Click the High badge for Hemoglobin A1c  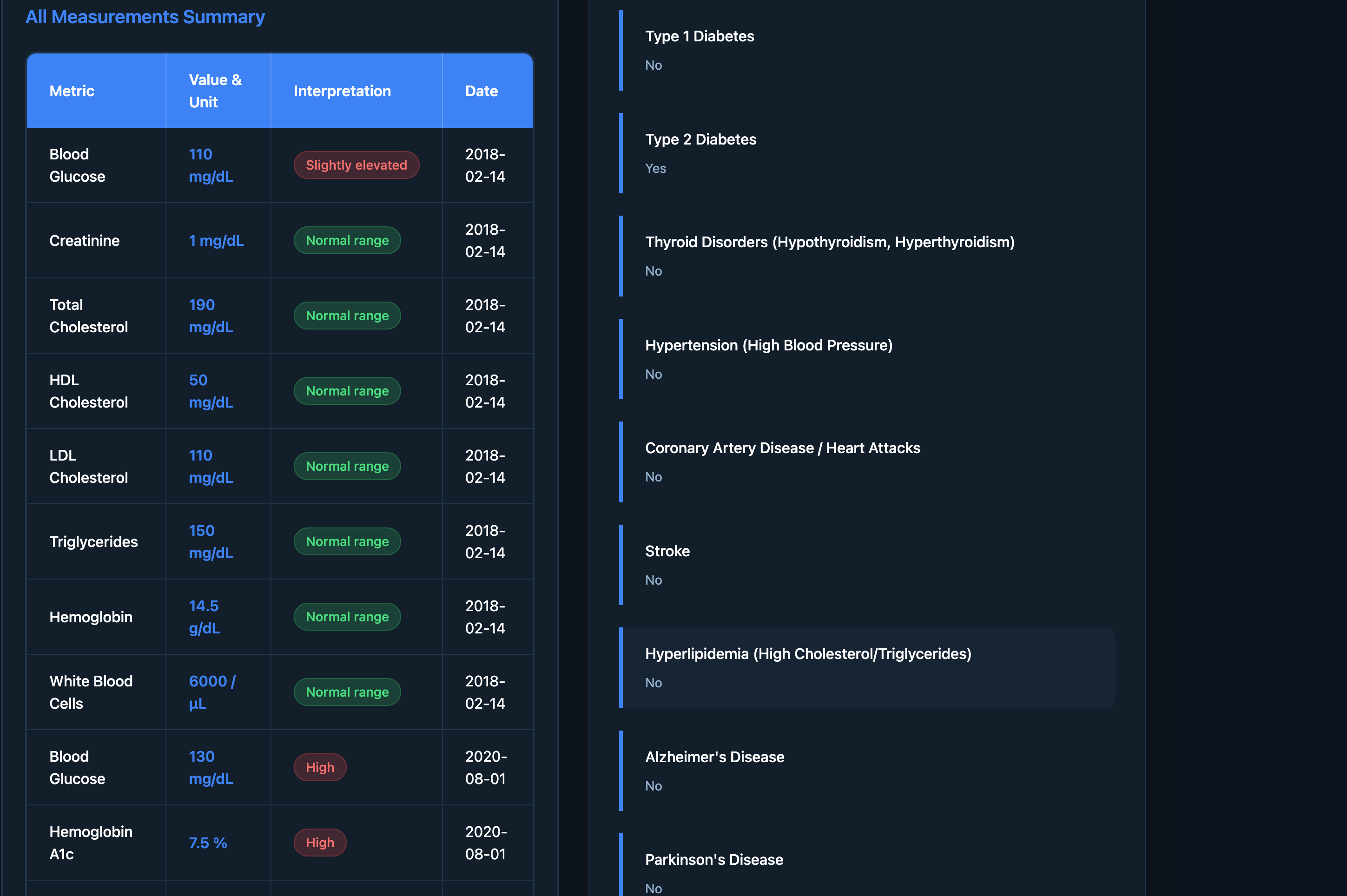tap(319, 842)
